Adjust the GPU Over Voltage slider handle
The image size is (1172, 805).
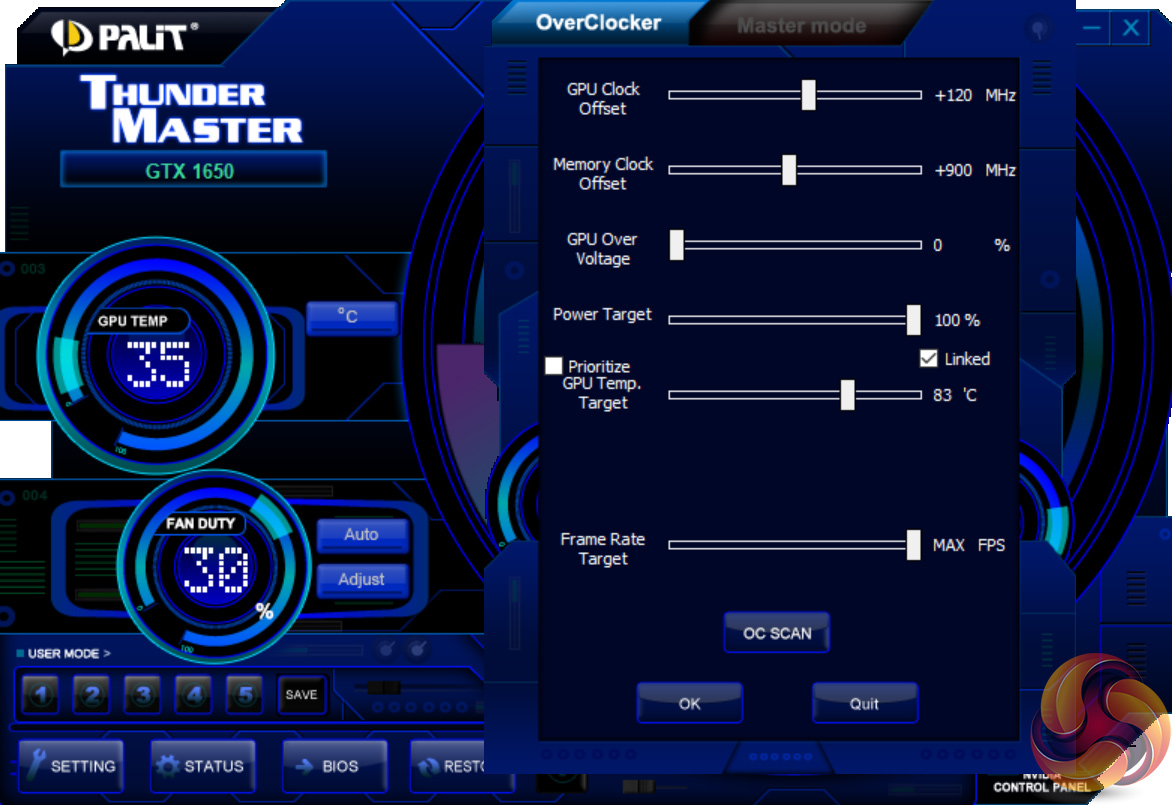[x=676, y=244]
